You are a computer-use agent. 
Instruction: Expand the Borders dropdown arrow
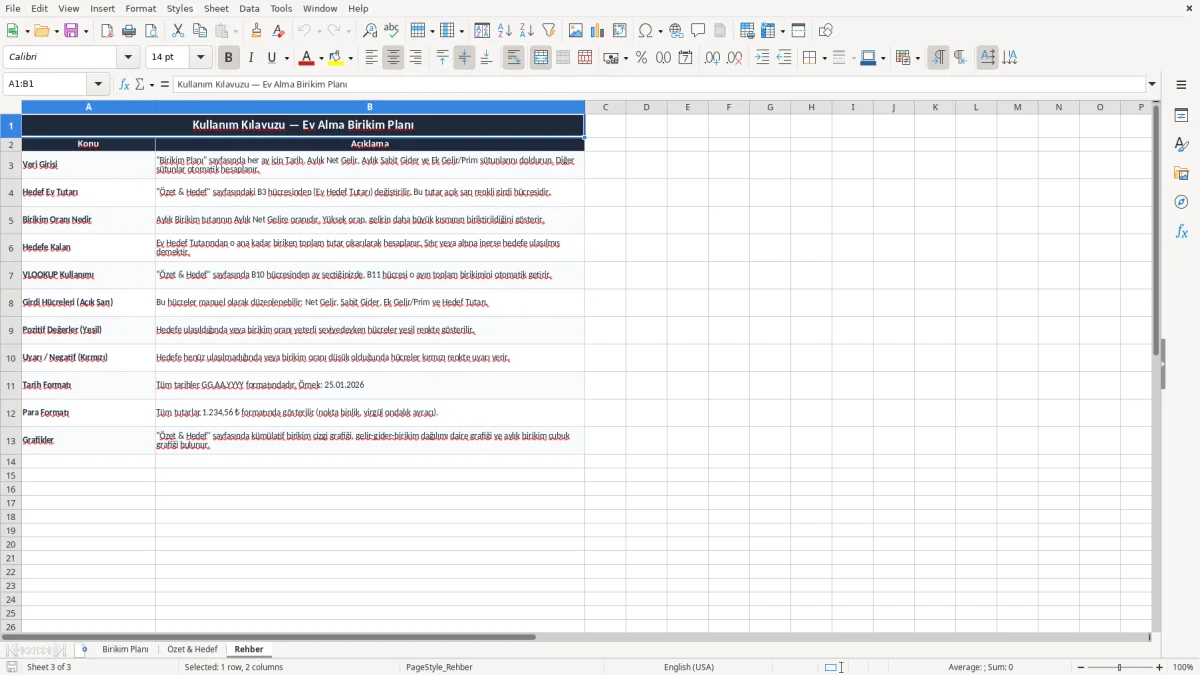coord(824,58)
